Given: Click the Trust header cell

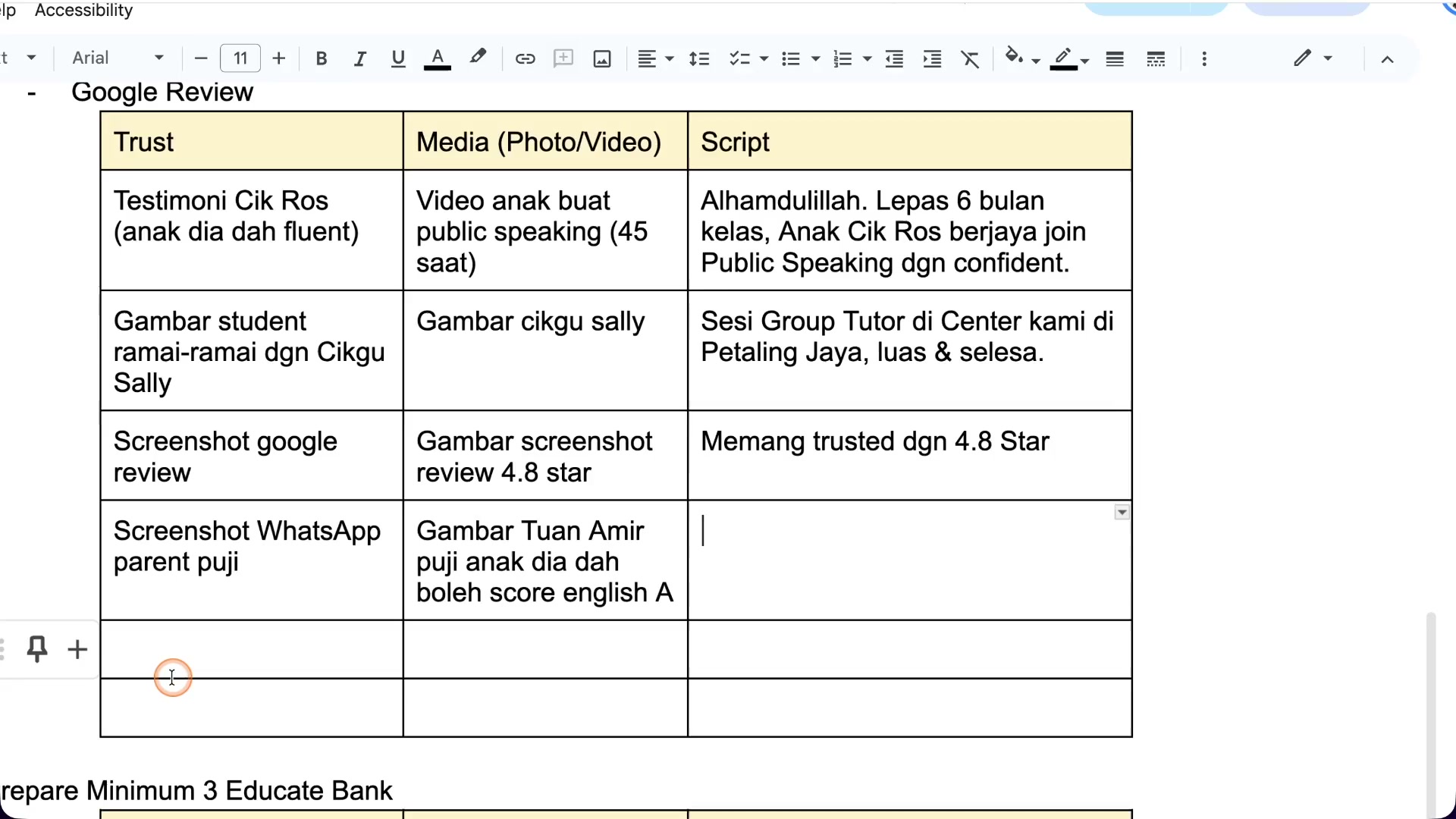Looking at the screenshot, I should (252, 141).
